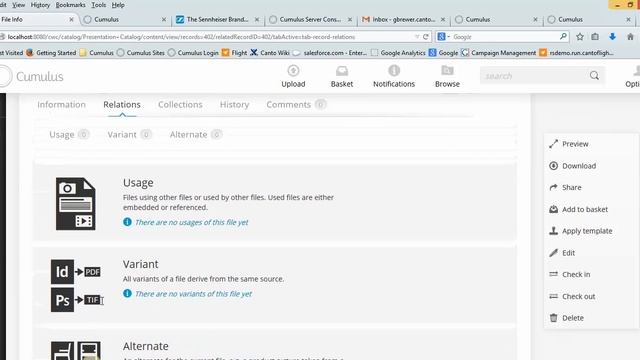
Task: Click the Delete trash icon
Action: click(x=553, y=318)
